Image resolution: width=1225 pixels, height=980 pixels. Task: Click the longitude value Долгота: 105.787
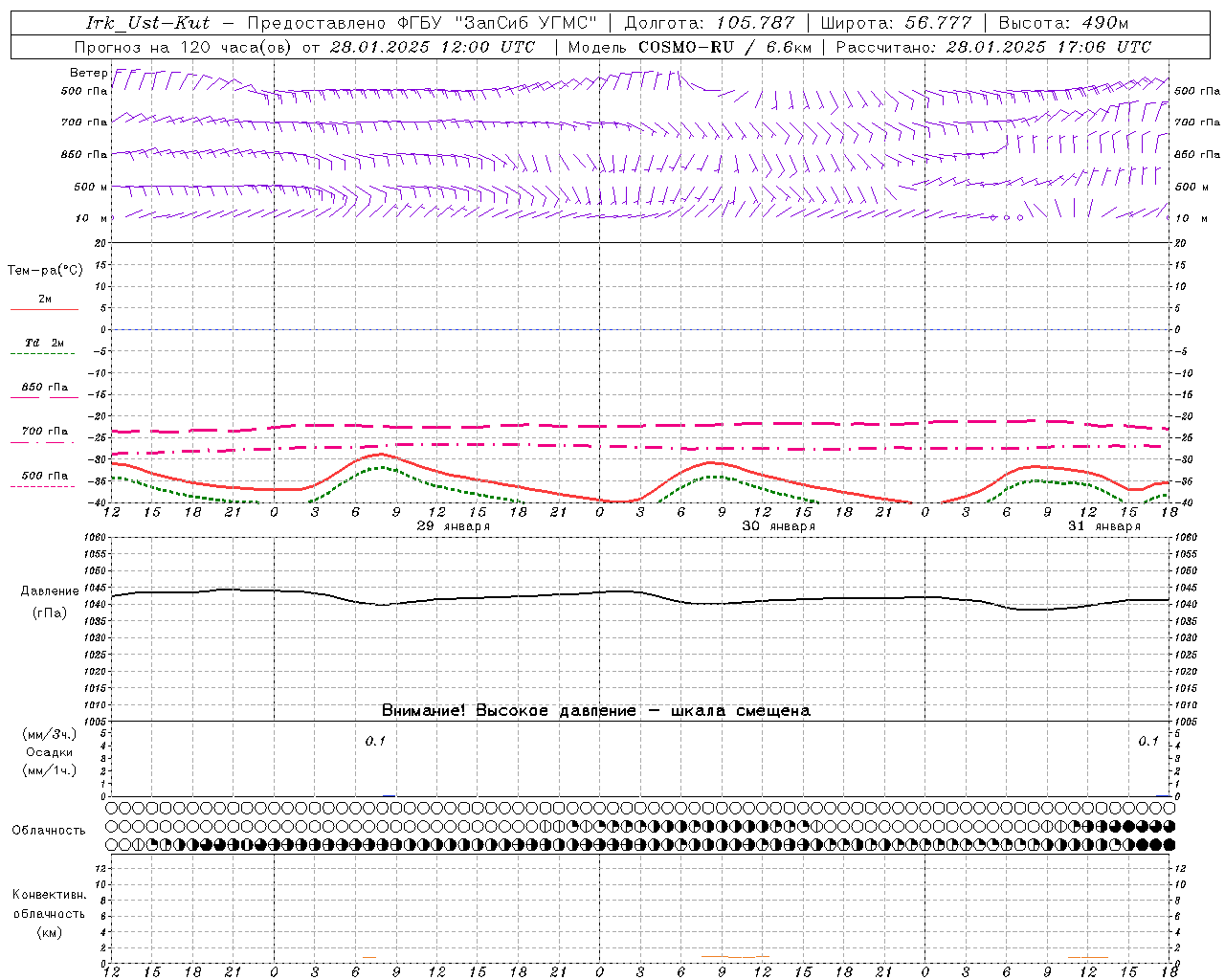pyautogui.click(x=709, y=23)
